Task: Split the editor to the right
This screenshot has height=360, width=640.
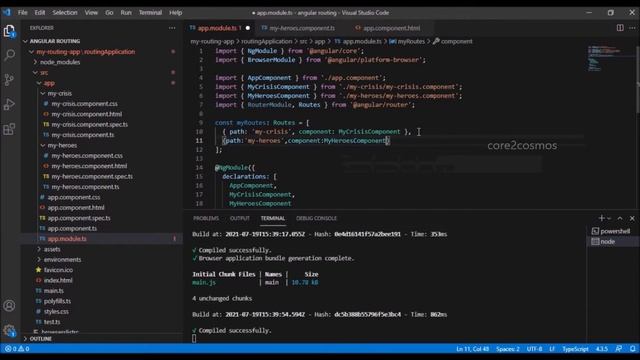Action: (x=620, y=28)
